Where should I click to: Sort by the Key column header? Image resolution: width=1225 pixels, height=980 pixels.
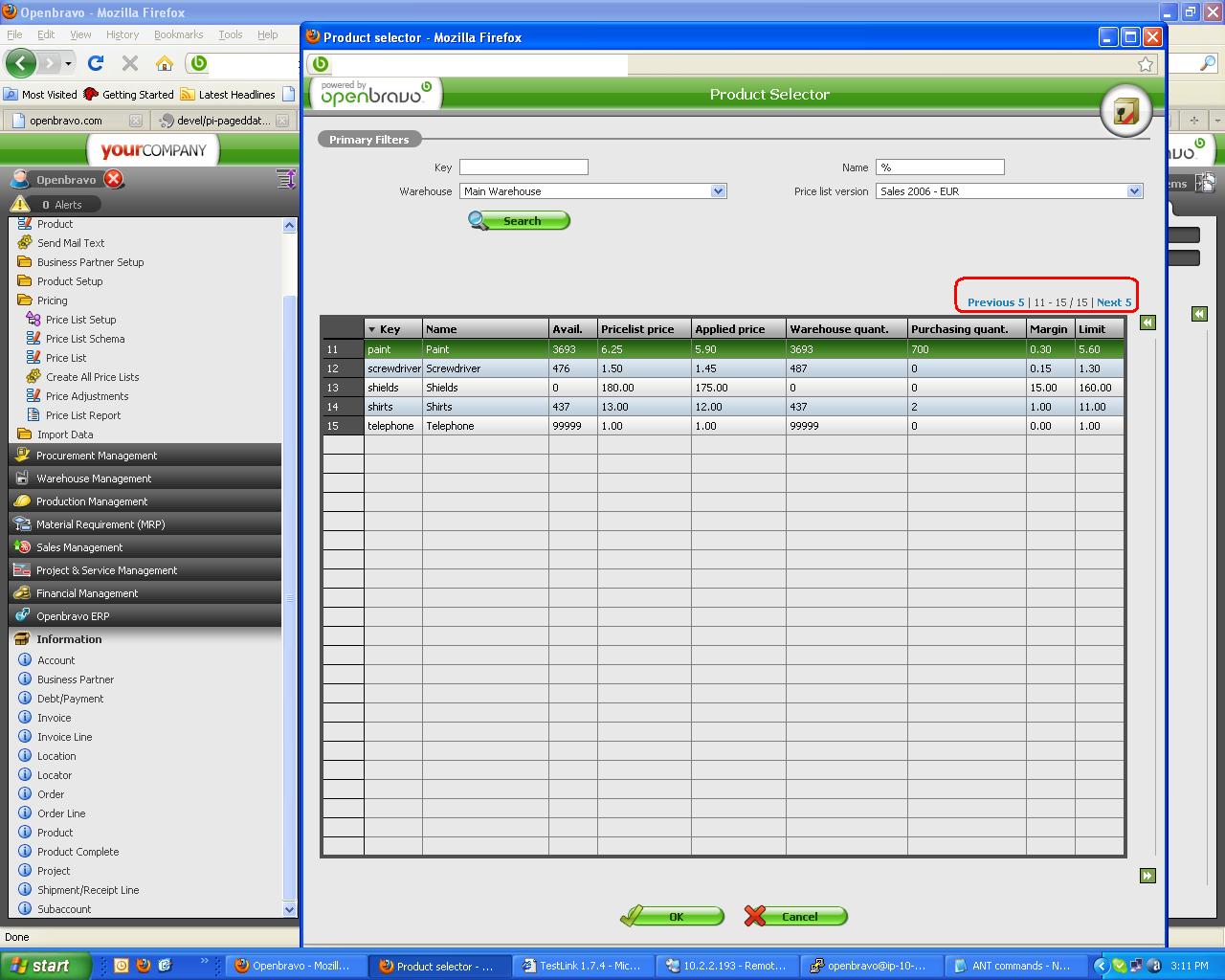pyautogui.click(x=390, y=329)
